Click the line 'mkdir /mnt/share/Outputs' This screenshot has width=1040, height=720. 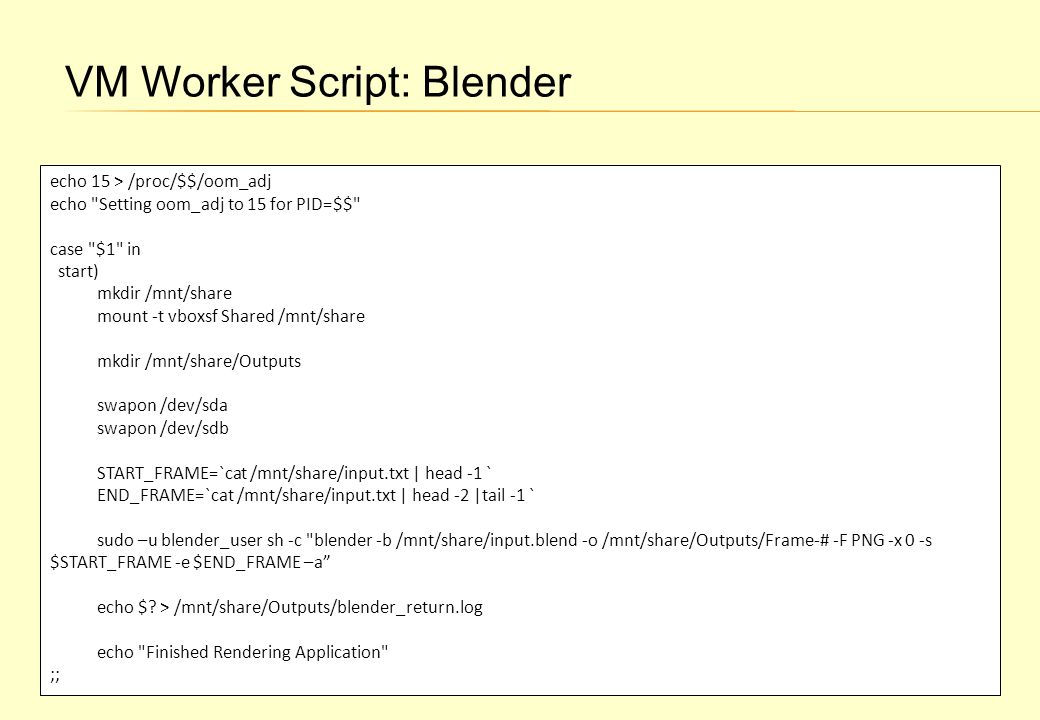(x=199, y=361)
